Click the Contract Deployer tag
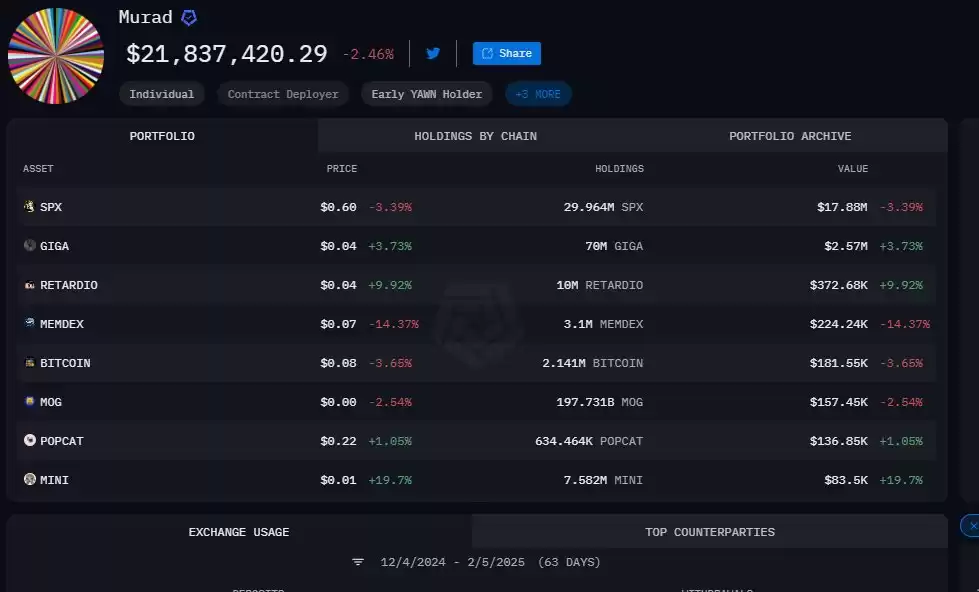The image size is (979, 592). pyautogui.click(x=283, y=94)
